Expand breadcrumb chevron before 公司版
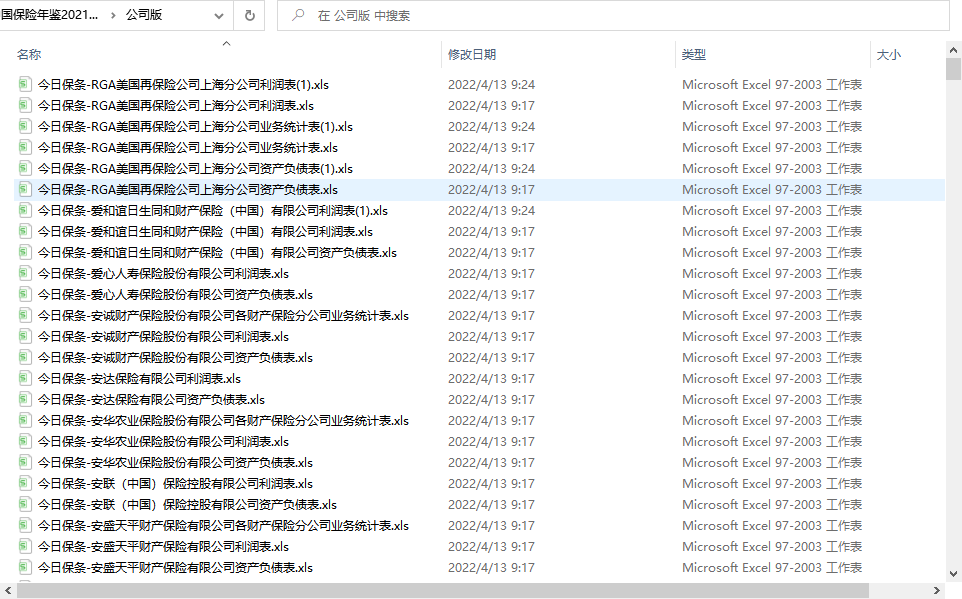 pos(113,15)
